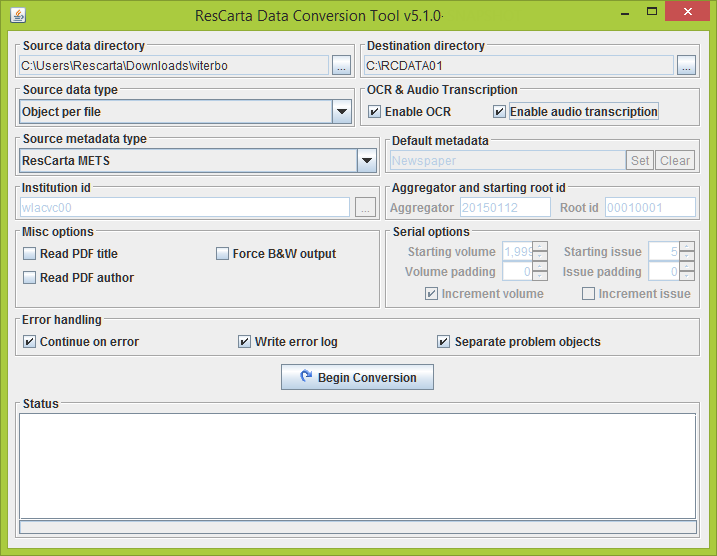Browse for source data directory

pos(341,65)
